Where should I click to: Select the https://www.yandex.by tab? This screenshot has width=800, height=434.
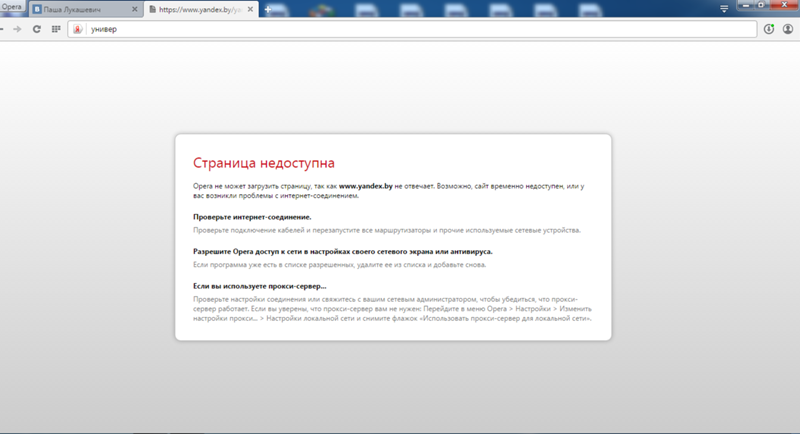pyautogui.click(x=201, y=9)
